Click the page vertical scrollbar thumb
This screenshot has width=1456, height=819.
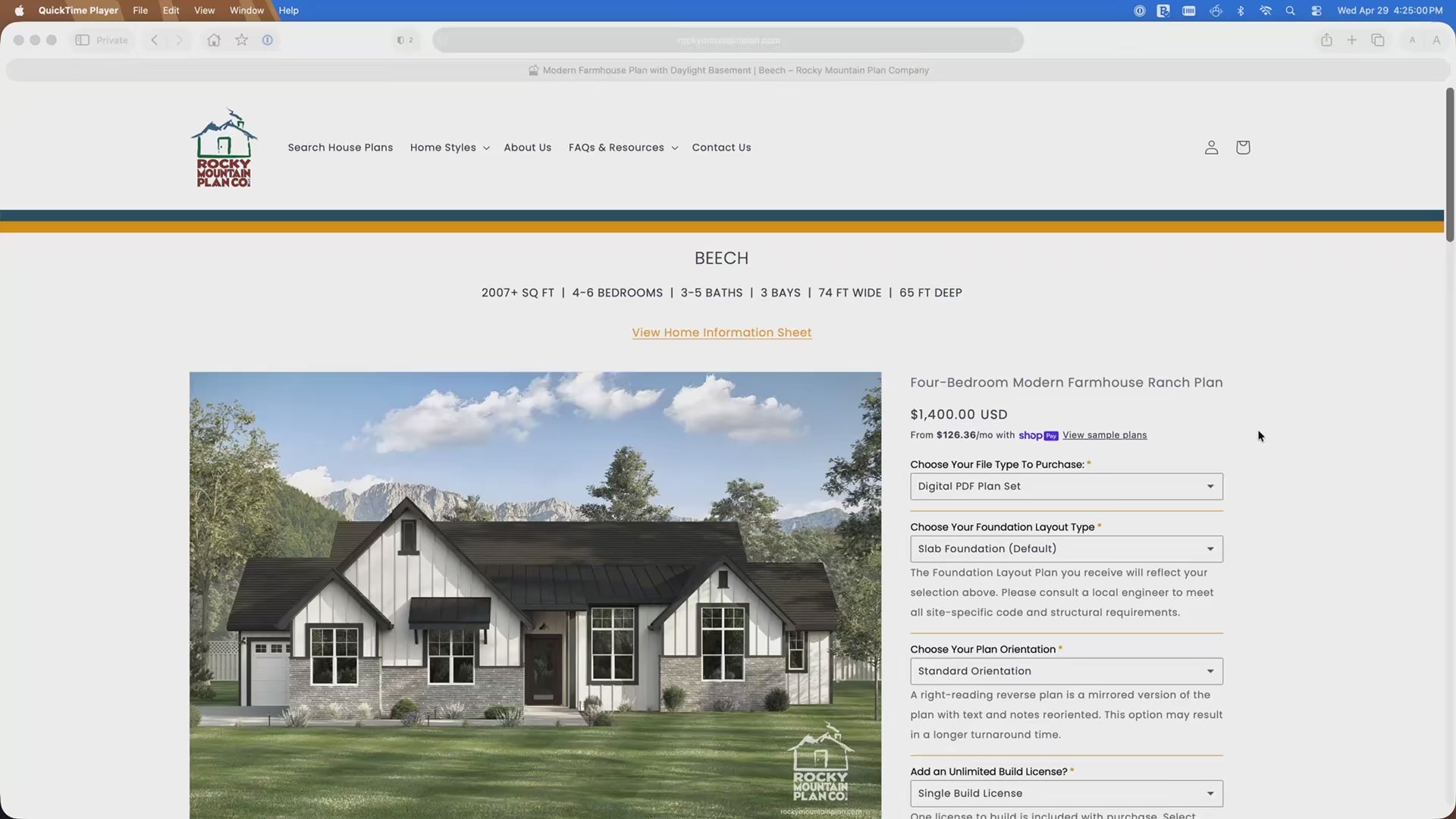tap(1450, 165)
